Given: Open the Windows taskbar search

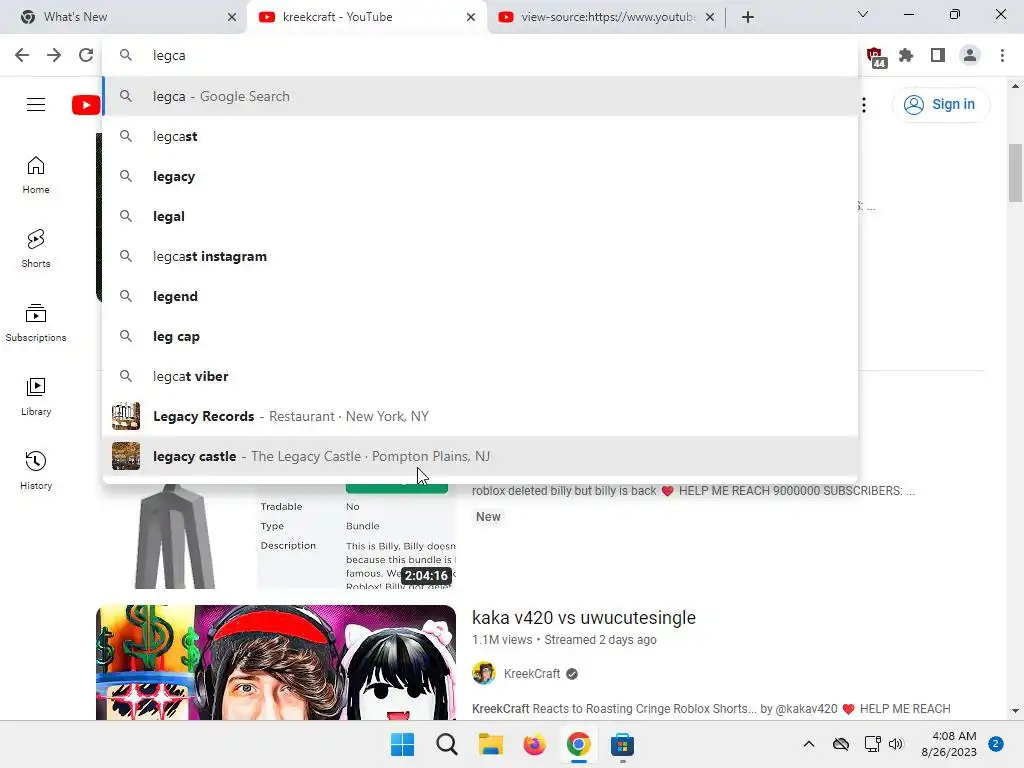Looking at the screenshot, I should (x=447, y=744).
